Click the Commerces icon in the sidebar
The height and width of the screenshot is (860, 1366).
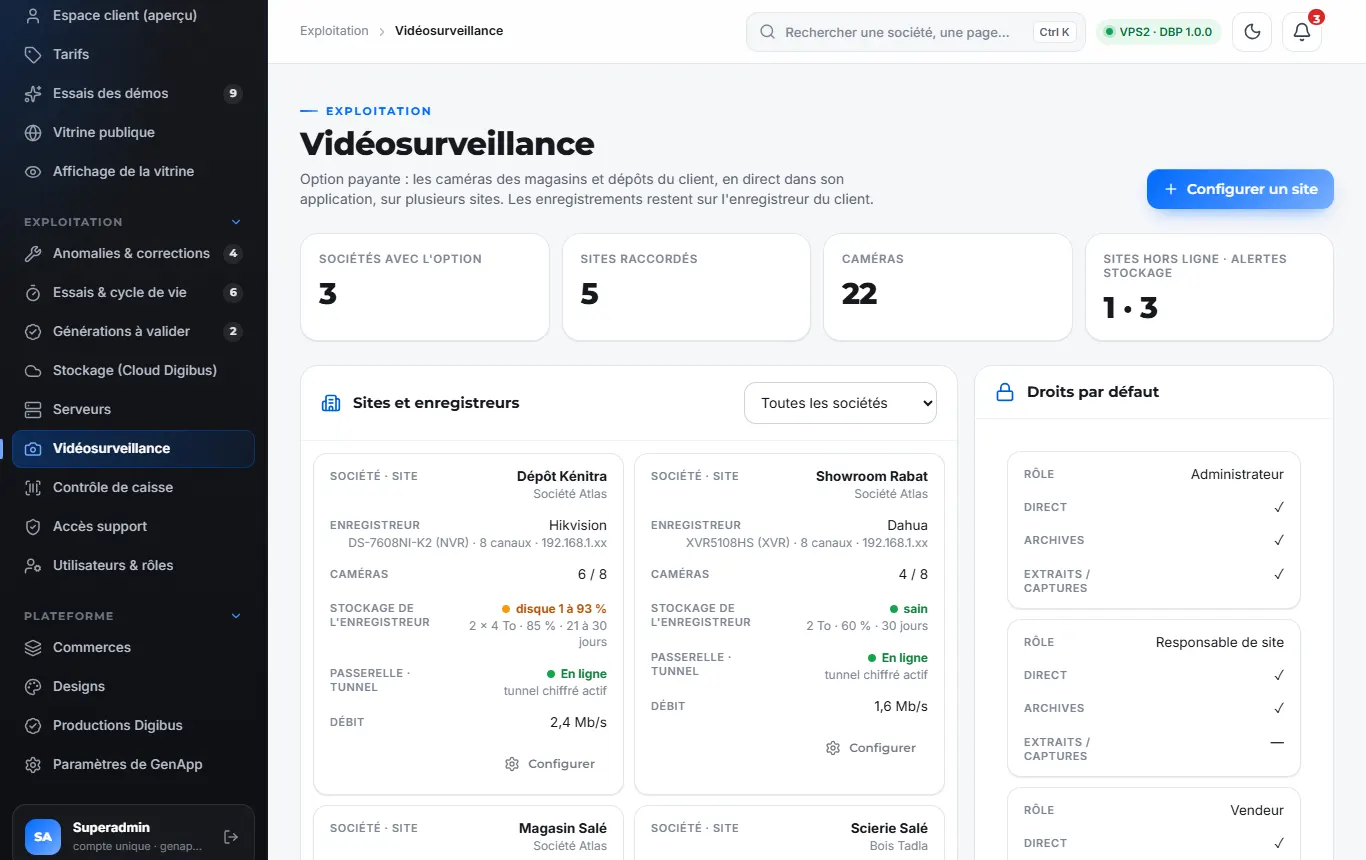click(33, 647)
